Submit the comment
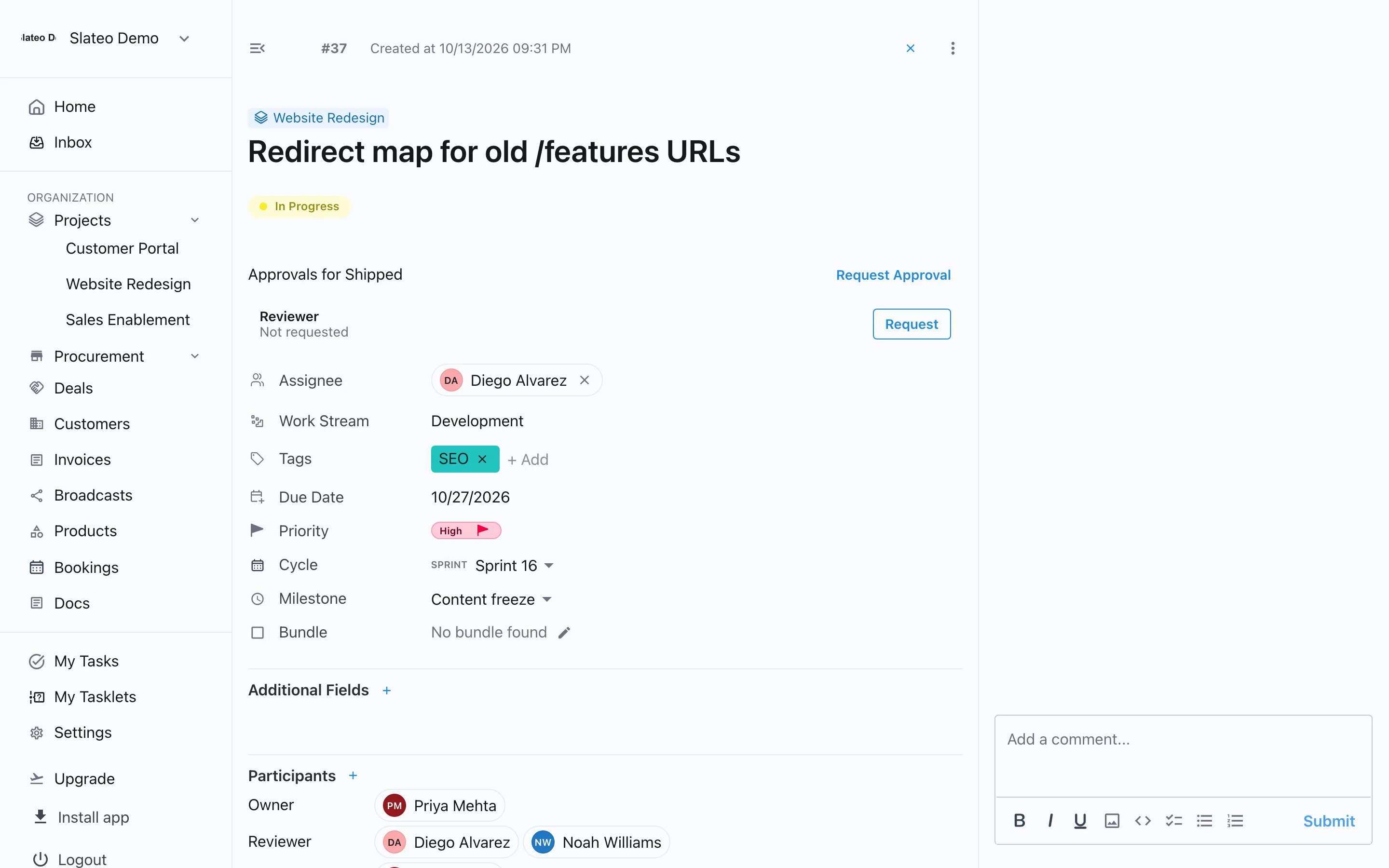 click(x=1328, y=820)
